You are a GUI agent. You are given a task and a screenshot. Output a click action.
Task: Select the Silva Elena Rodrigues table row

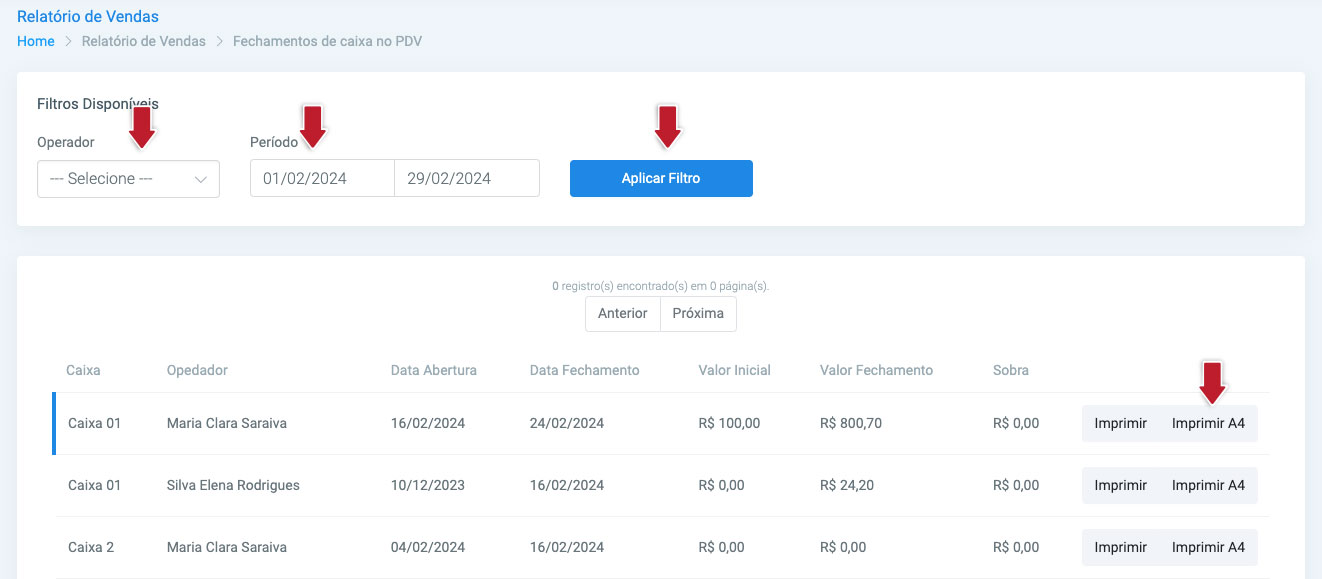click(661, 485)
